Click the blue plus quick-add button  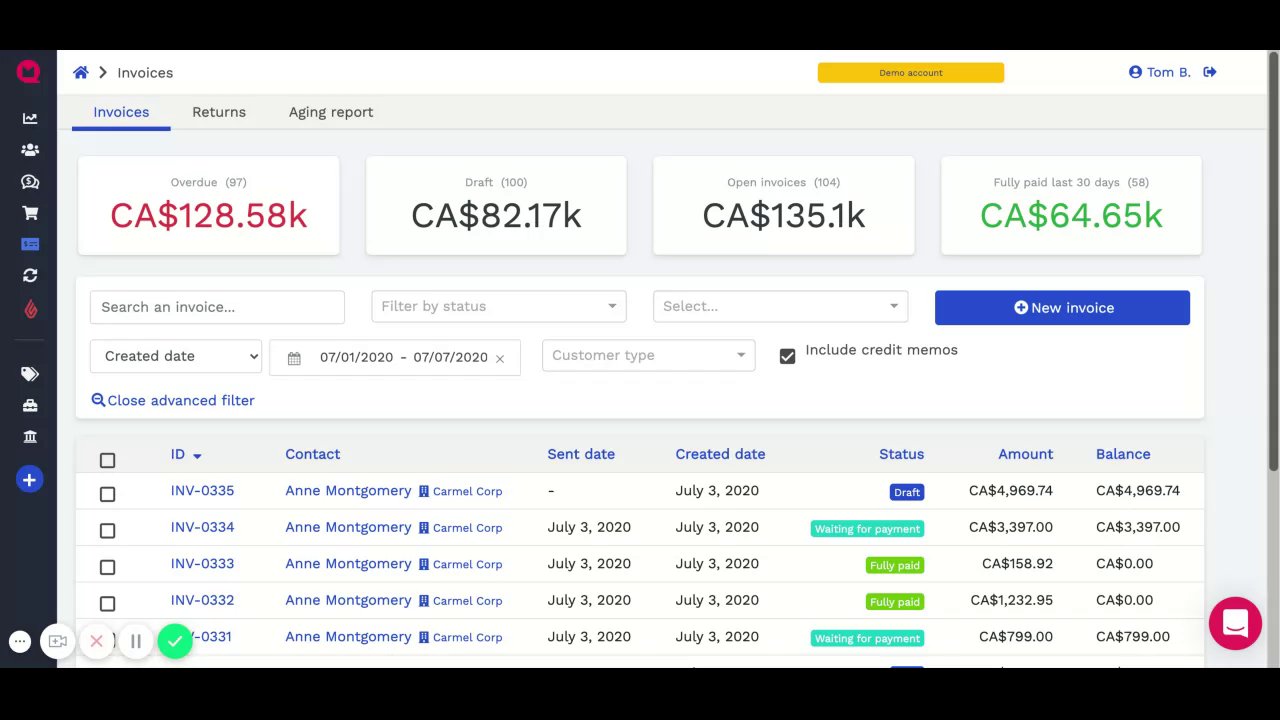(x=30, y=480)
